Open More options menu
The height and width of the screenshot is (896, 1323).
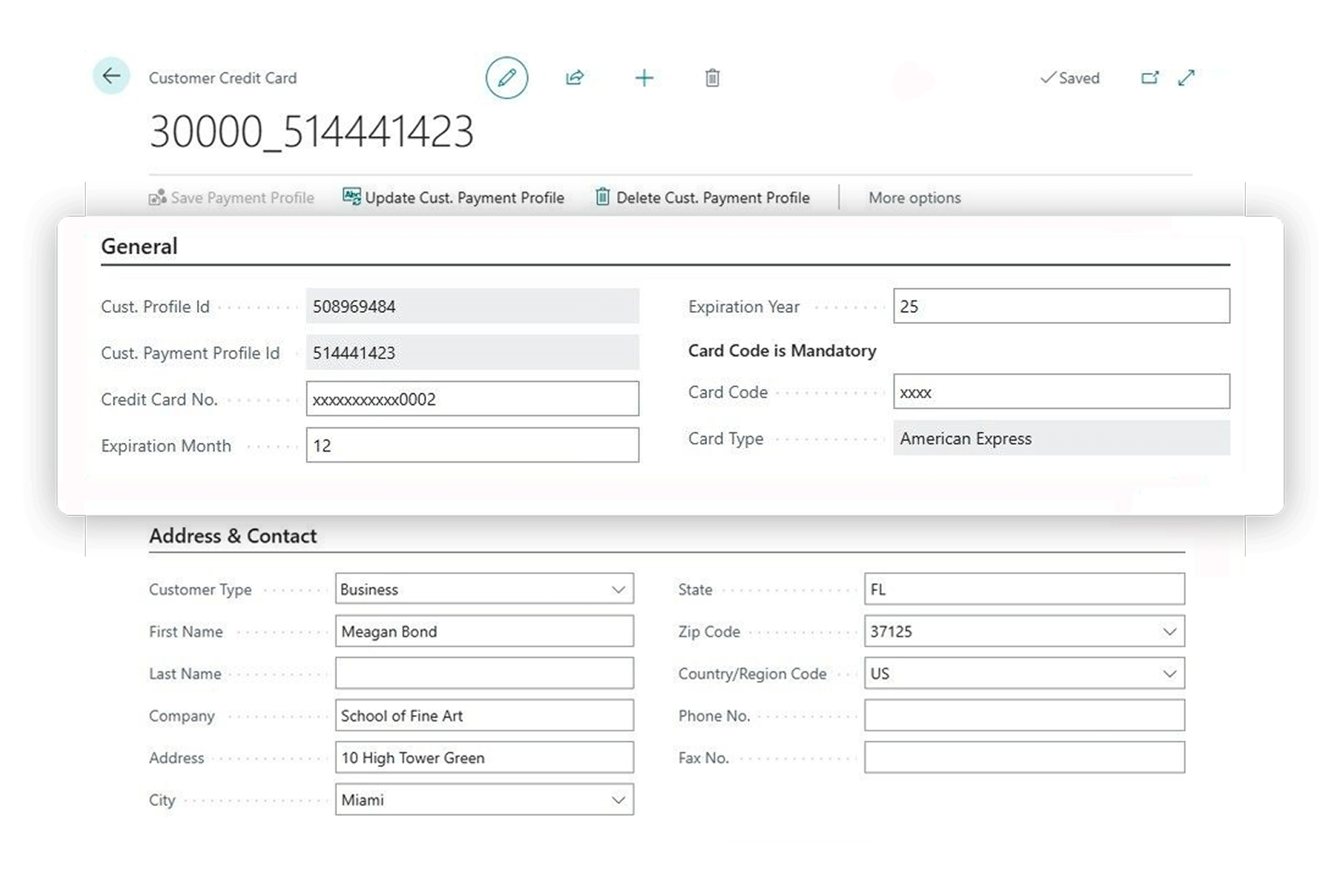[914, 198]
